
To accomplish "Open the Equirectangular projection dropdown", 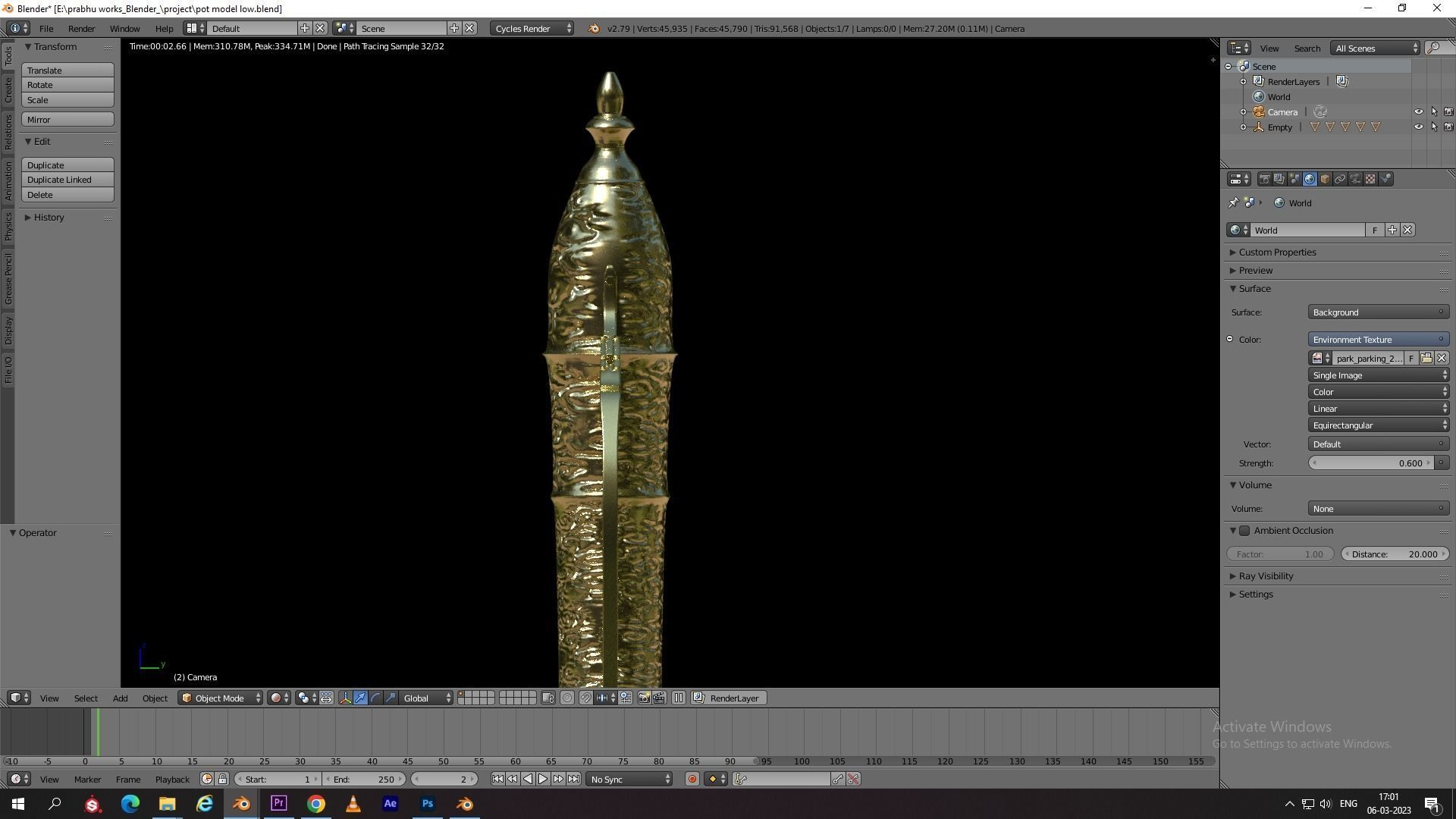I will [1378, 425].
